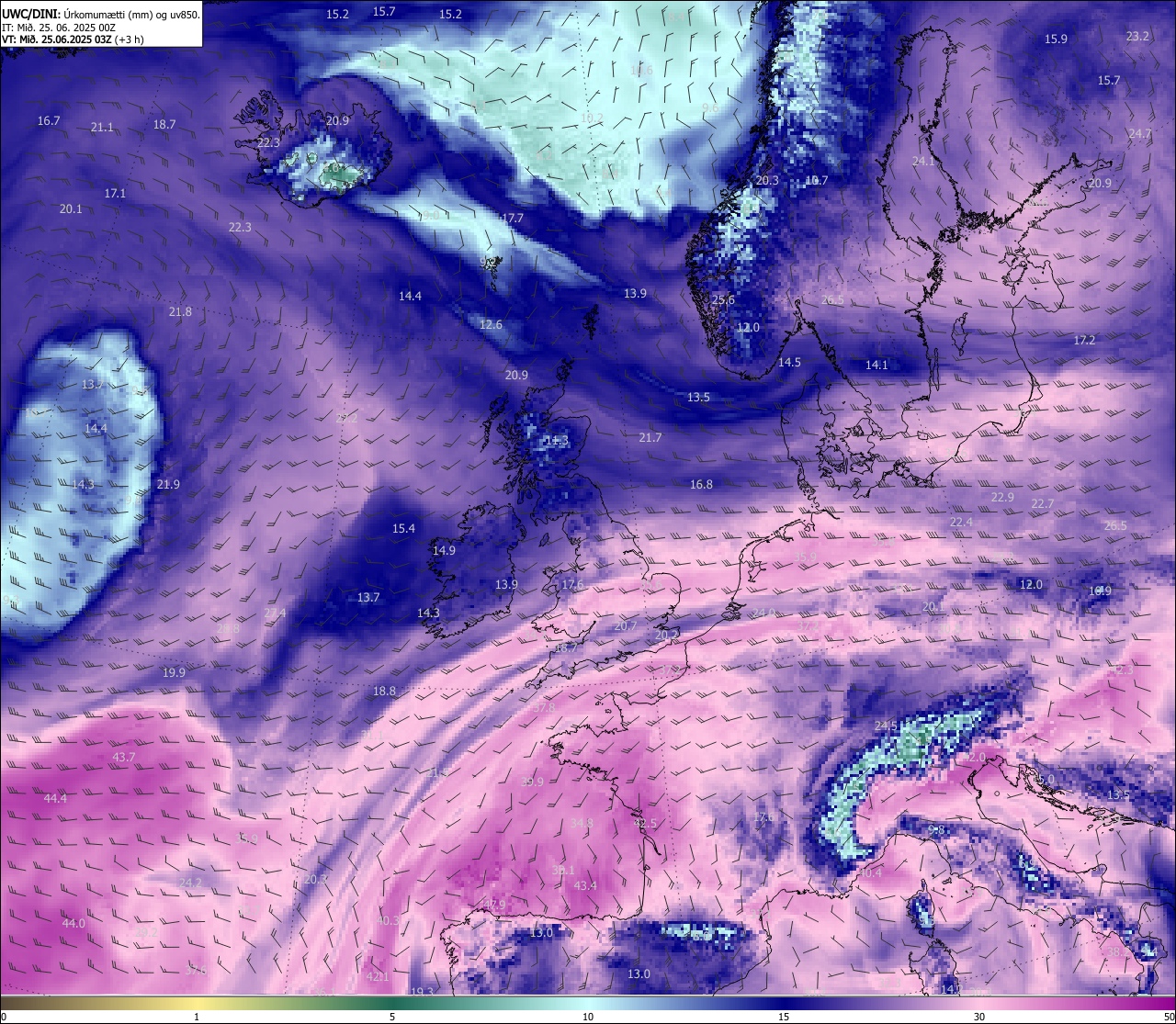Image resolution: width=1176 pixels, height=1024 pixels.
Task: Click the 24.7 value on the map
Action: click(x=1139, y=134)
